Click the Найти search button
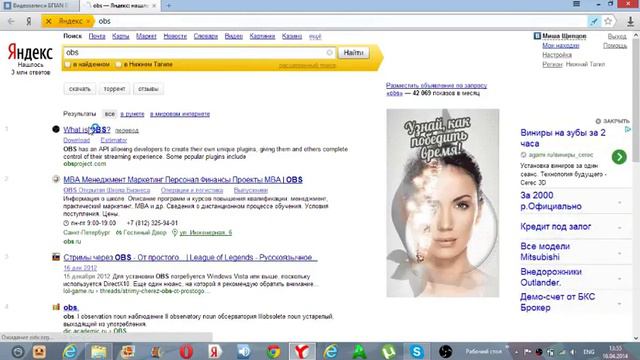640x360 pixels. pyautogui.click(x=353, y=53)
